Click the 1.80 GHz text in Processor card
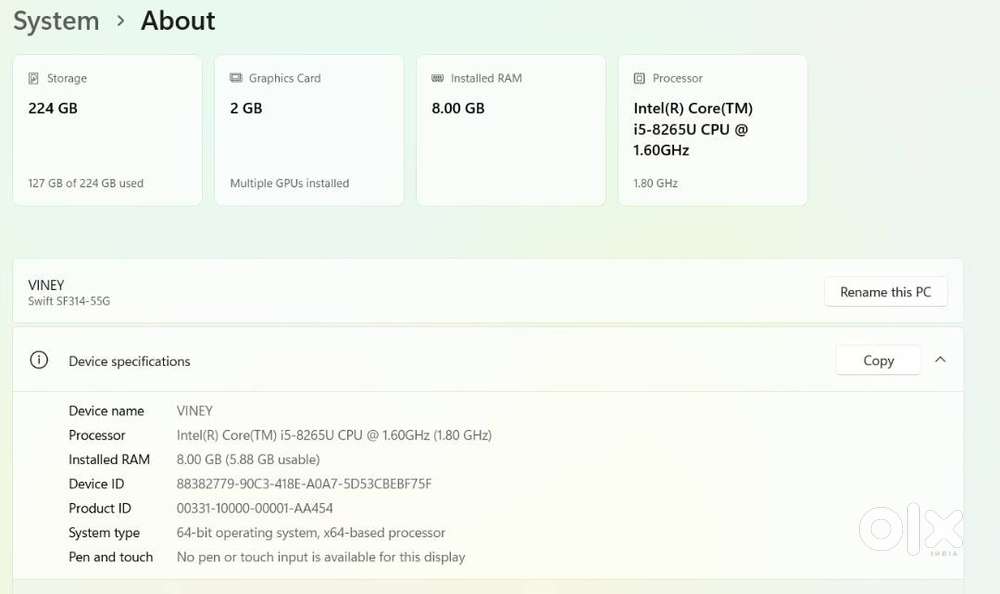The image size is (1000, 594). (655, 183)
